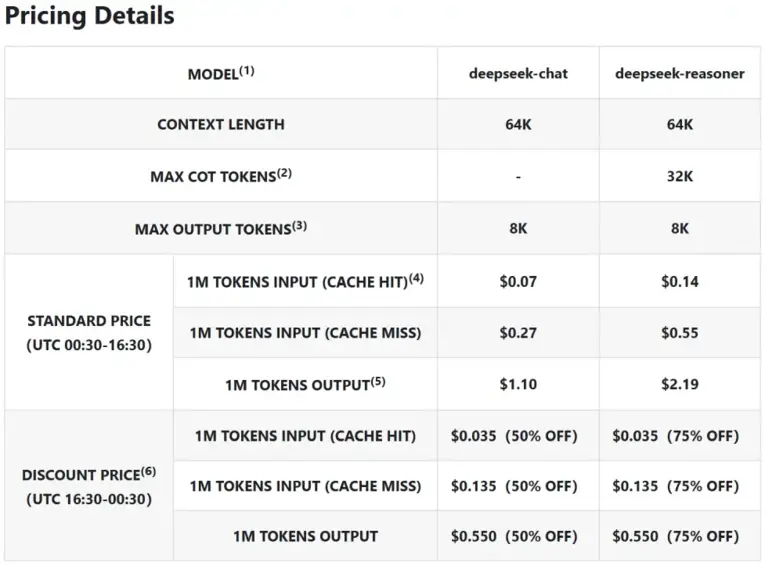The image size is (783, 566).
Task: Click the "$0.27" price cell
Action: (518, 333)
